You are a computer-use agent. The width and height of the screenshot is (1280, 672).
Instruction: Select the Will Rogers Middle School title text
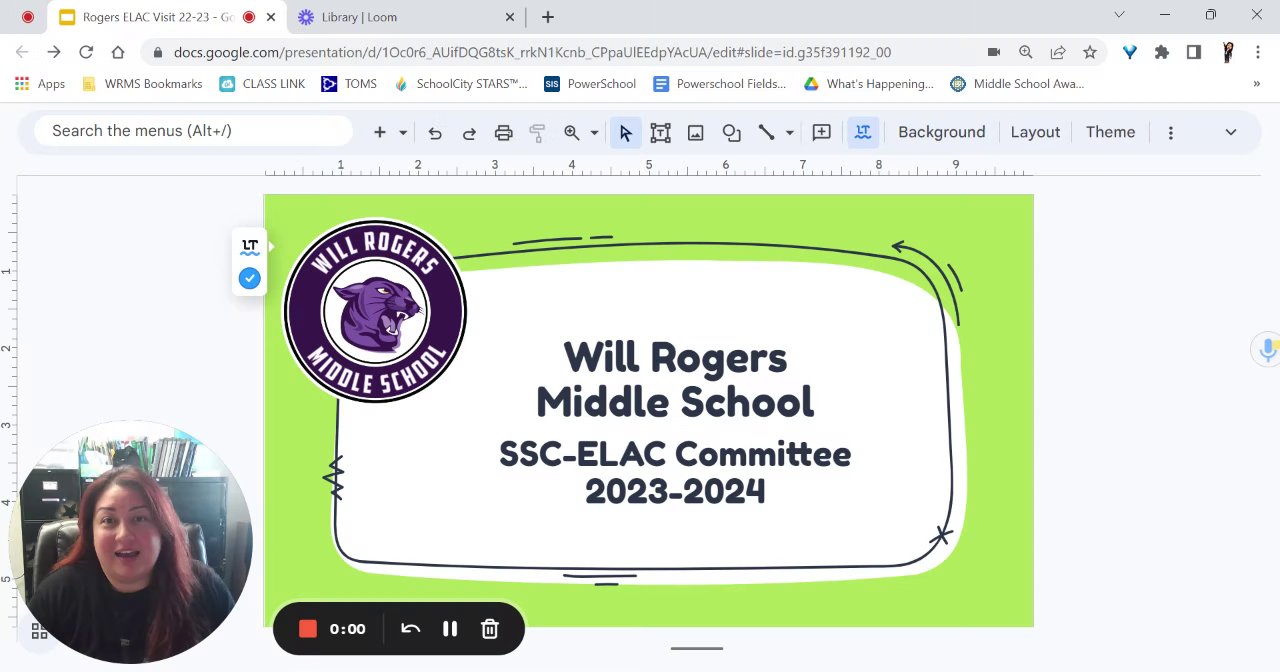[675, 380]
